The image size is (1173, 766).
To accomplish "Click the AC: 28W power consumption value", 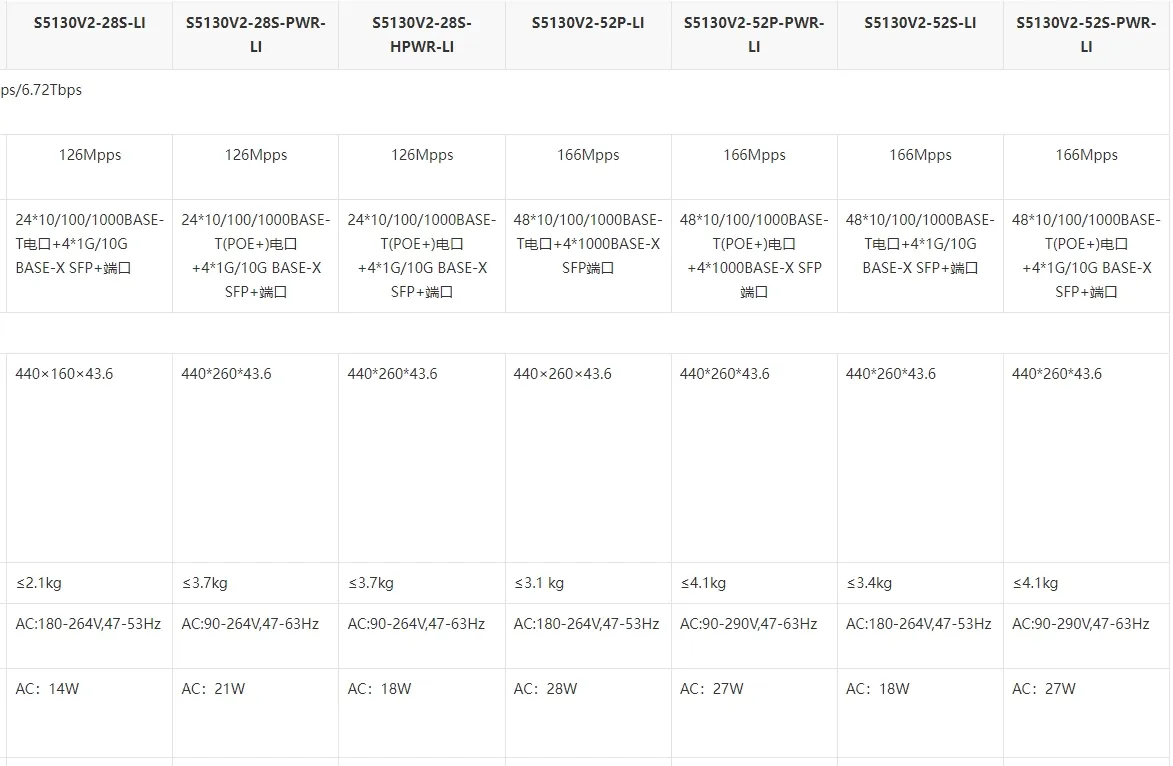I will click(545, 688).
